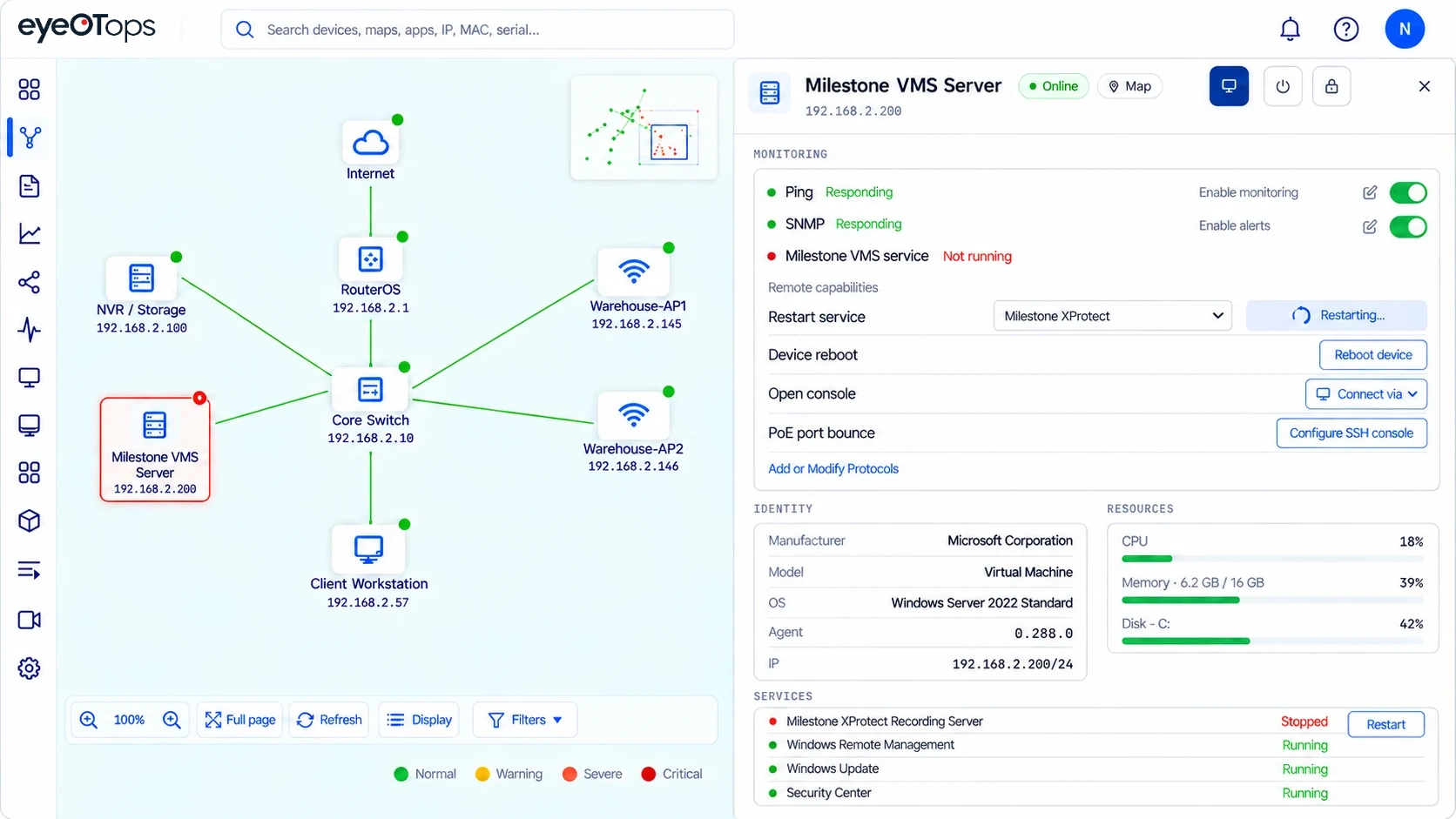Viewport: 1456px width, 819px height.
Task: Click the share nodes icon in the sidebar
Action: (x=30, y=282)
